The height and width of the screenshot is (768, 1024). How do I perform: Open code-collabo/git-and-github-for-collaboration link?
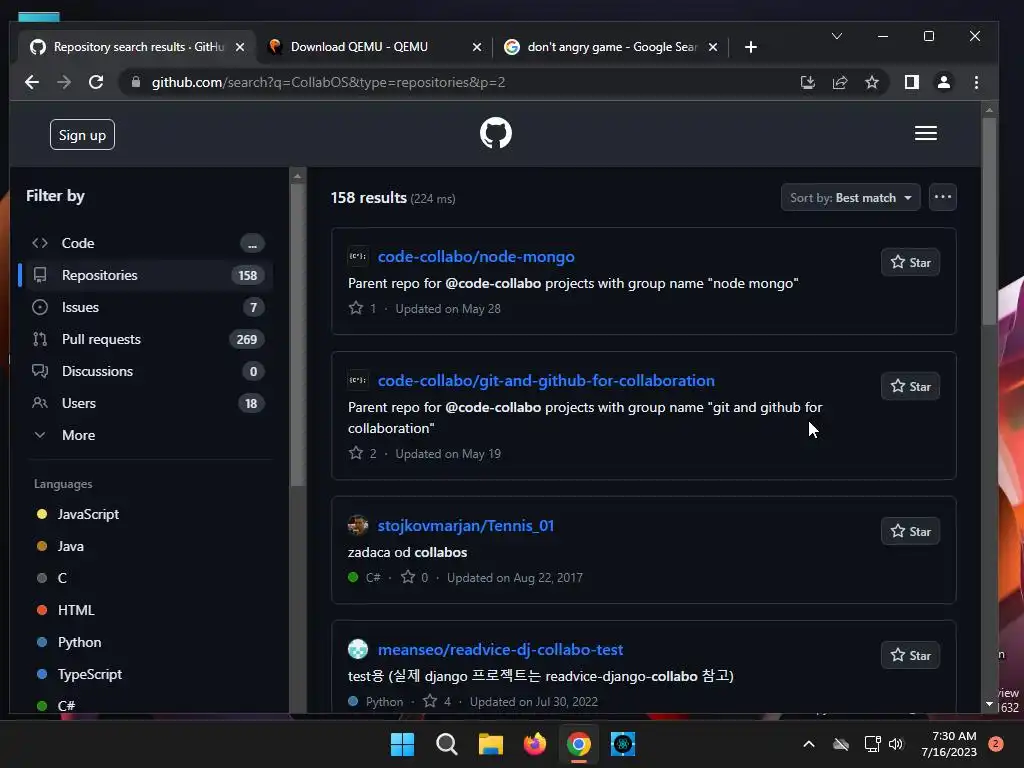coord(546,381)
